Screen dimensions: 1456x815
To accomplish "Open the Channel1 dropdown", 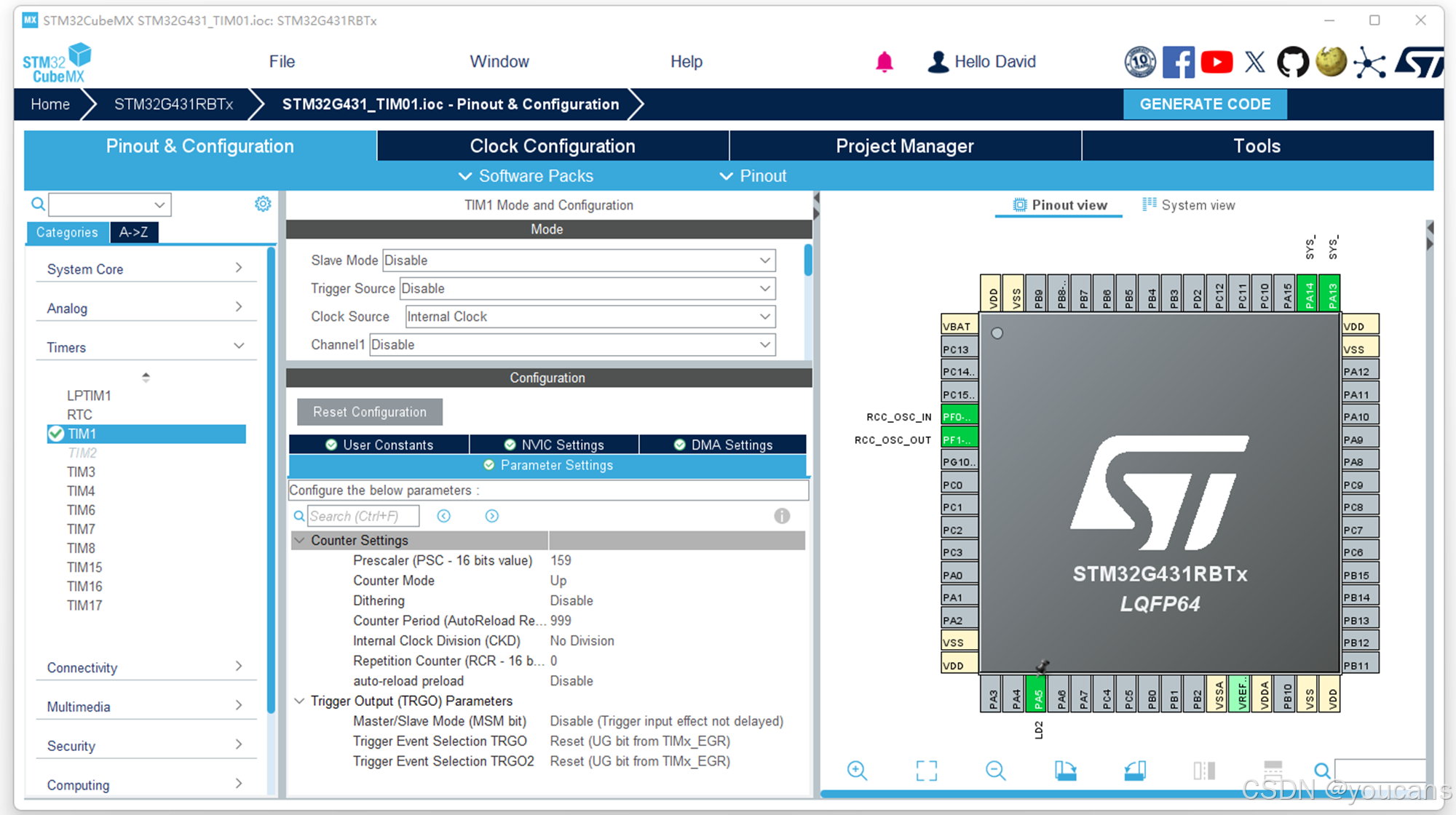I will click(572, 345).
